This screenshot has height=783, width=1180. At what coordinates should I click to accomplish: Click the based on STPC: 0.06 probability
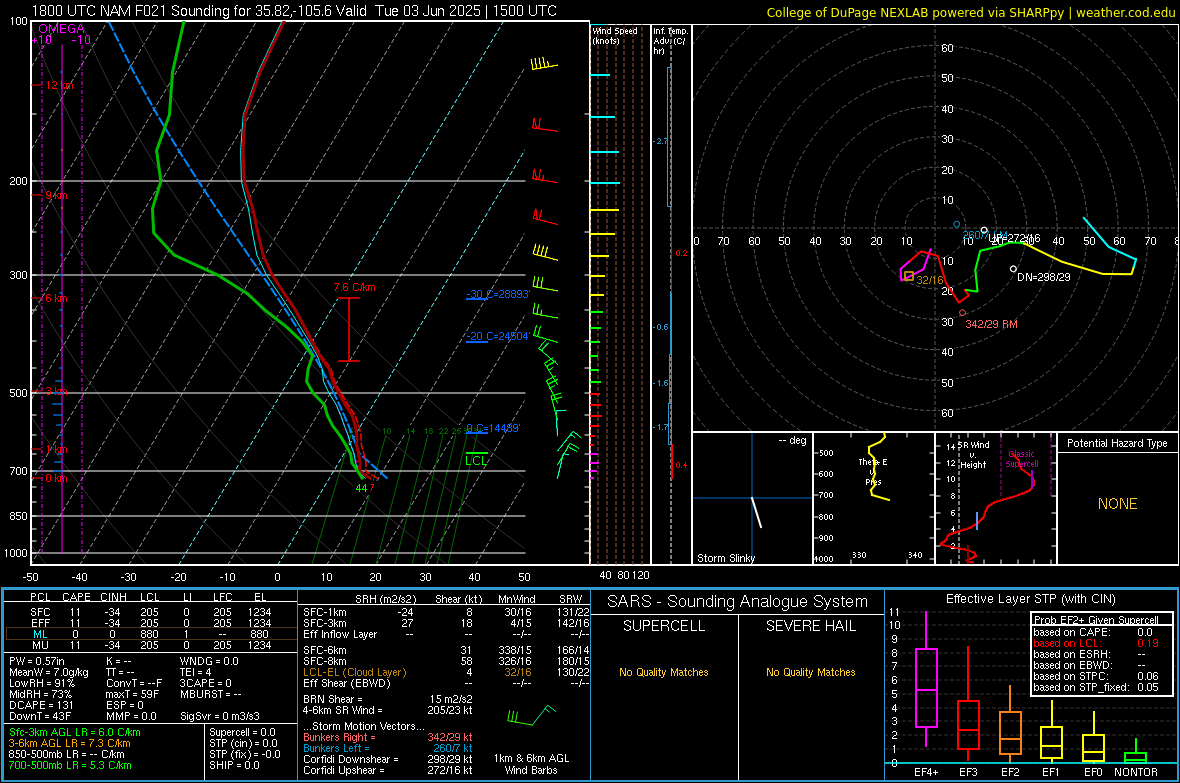click(x=1096, y=676)
